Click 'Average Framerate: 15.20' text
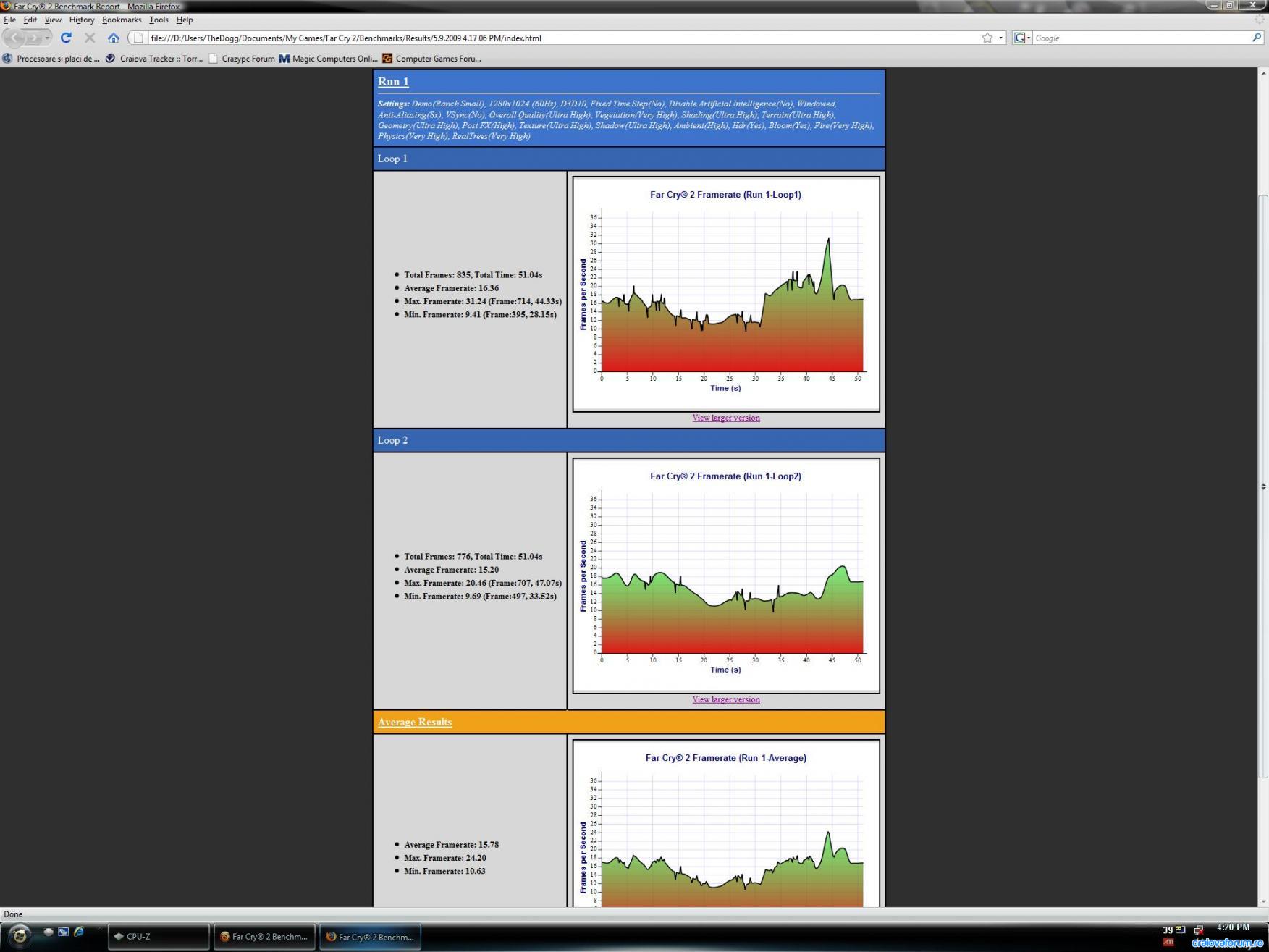Screen dimensions: 1269x952 point(452,570)
